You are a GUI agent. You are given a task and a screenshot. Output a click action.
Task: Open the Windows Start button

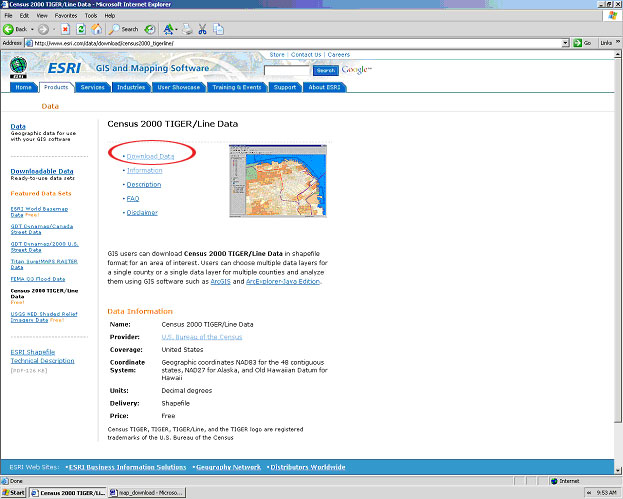coord(14,493)
